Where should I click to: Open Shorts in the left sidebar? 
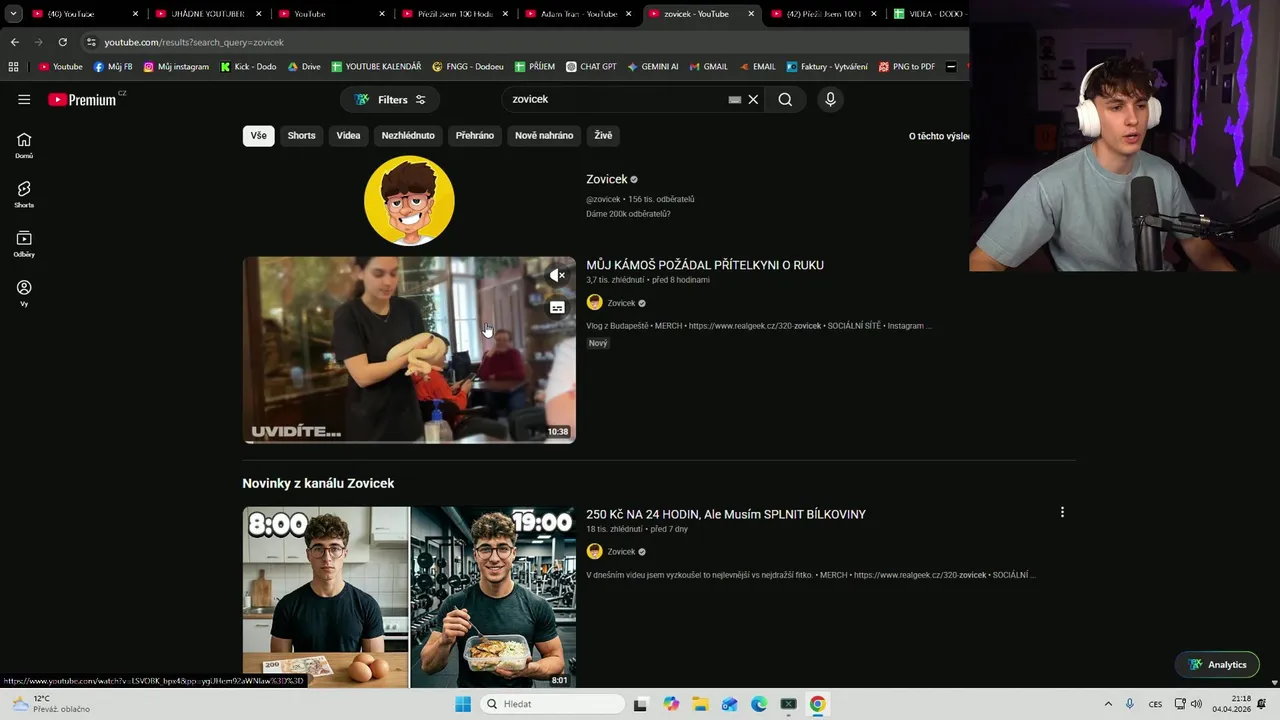[x=24, y=195]
